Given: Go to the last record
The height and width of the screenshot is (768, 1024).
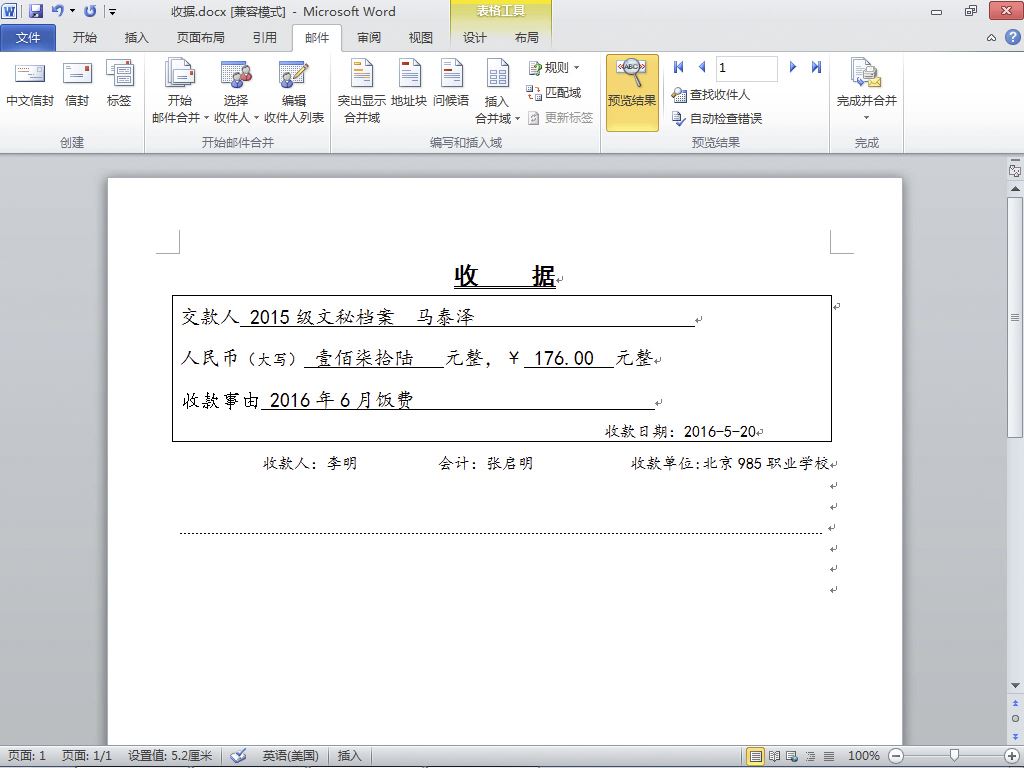Looking at the screenshot, I should (x=816, y=67).
